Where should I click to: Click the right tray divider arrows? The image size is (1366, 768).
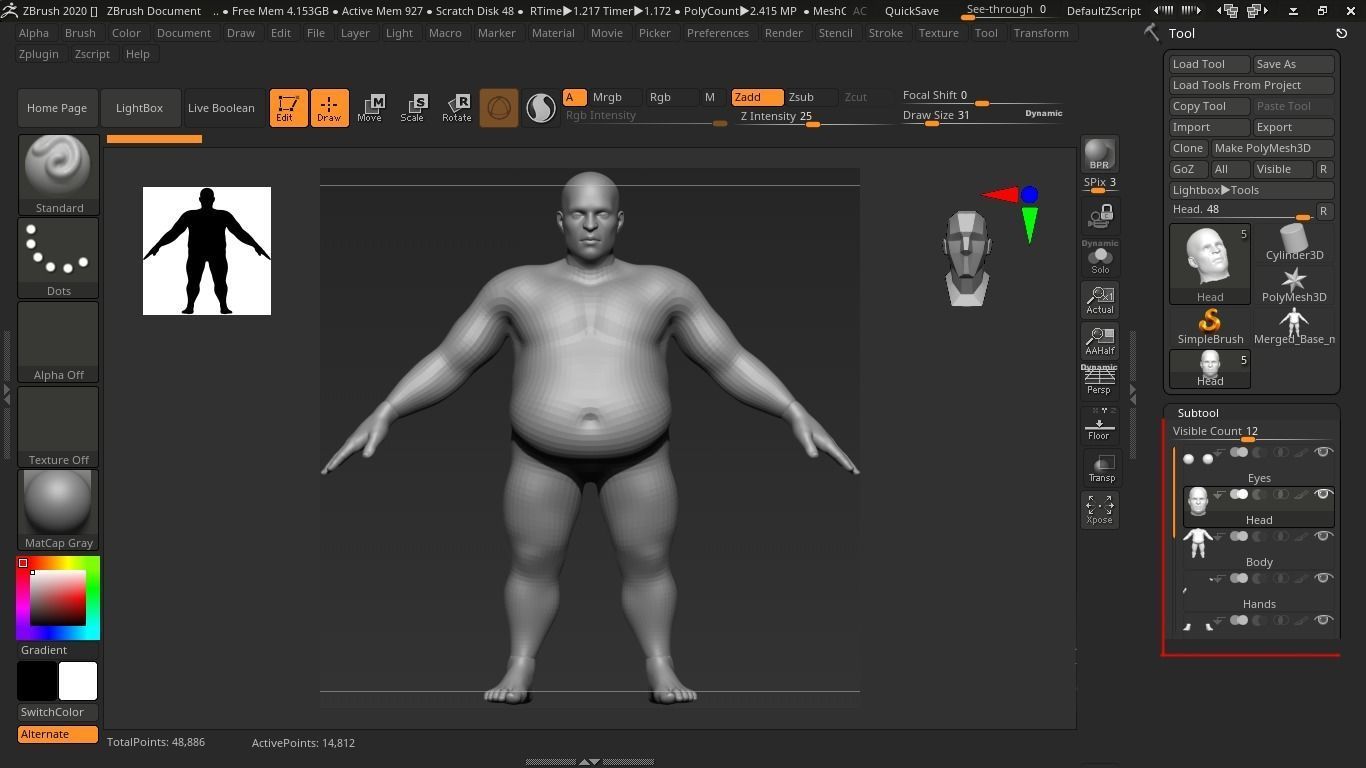(x=1133, y=394)
